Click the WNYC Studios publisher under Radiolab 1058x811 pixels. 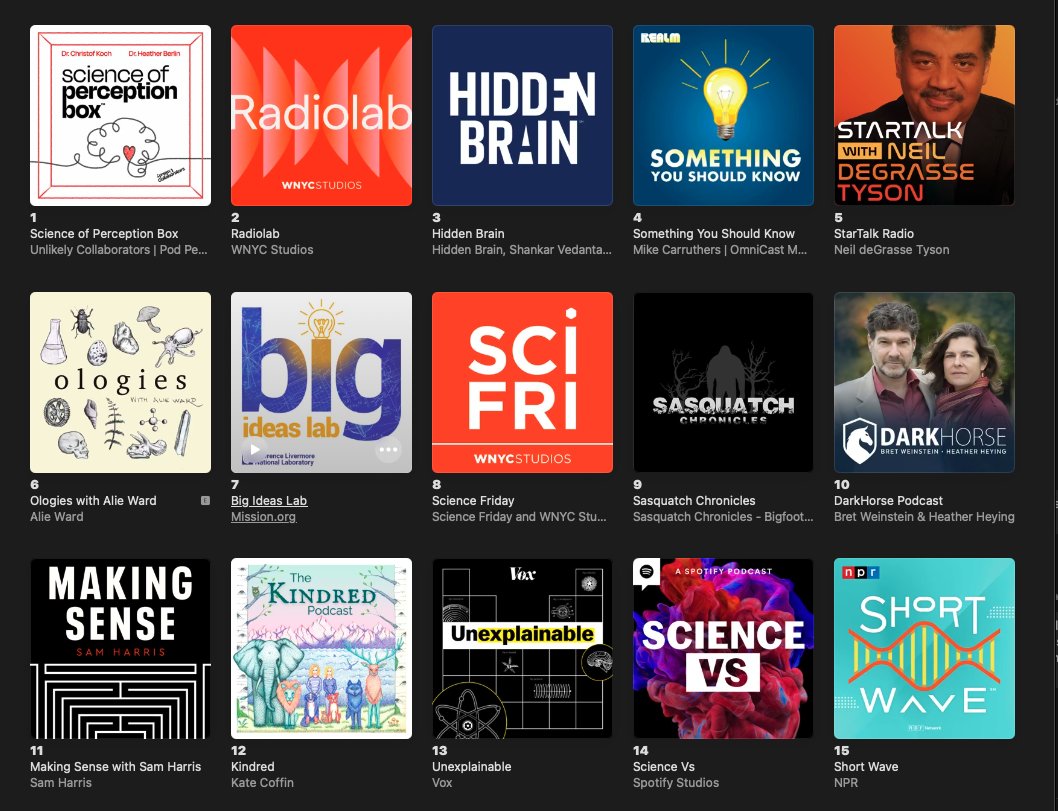[x=272, y=250]
